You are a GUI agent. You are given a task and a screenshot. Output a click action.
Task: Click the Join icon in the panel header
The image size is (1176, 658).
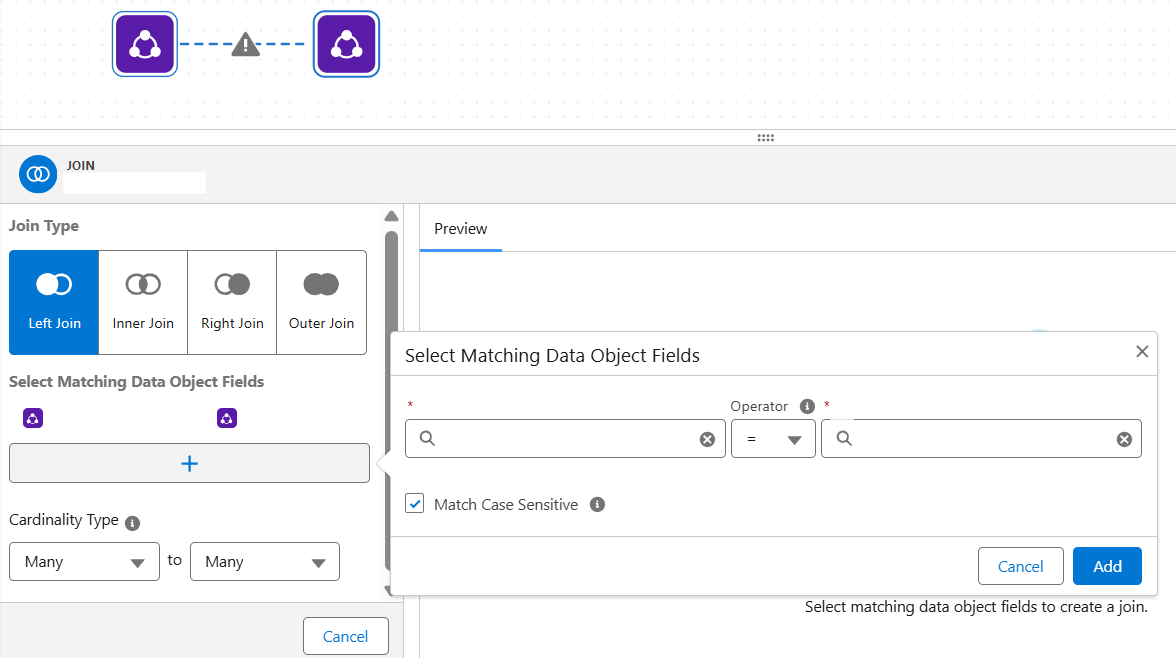point(38,174)
